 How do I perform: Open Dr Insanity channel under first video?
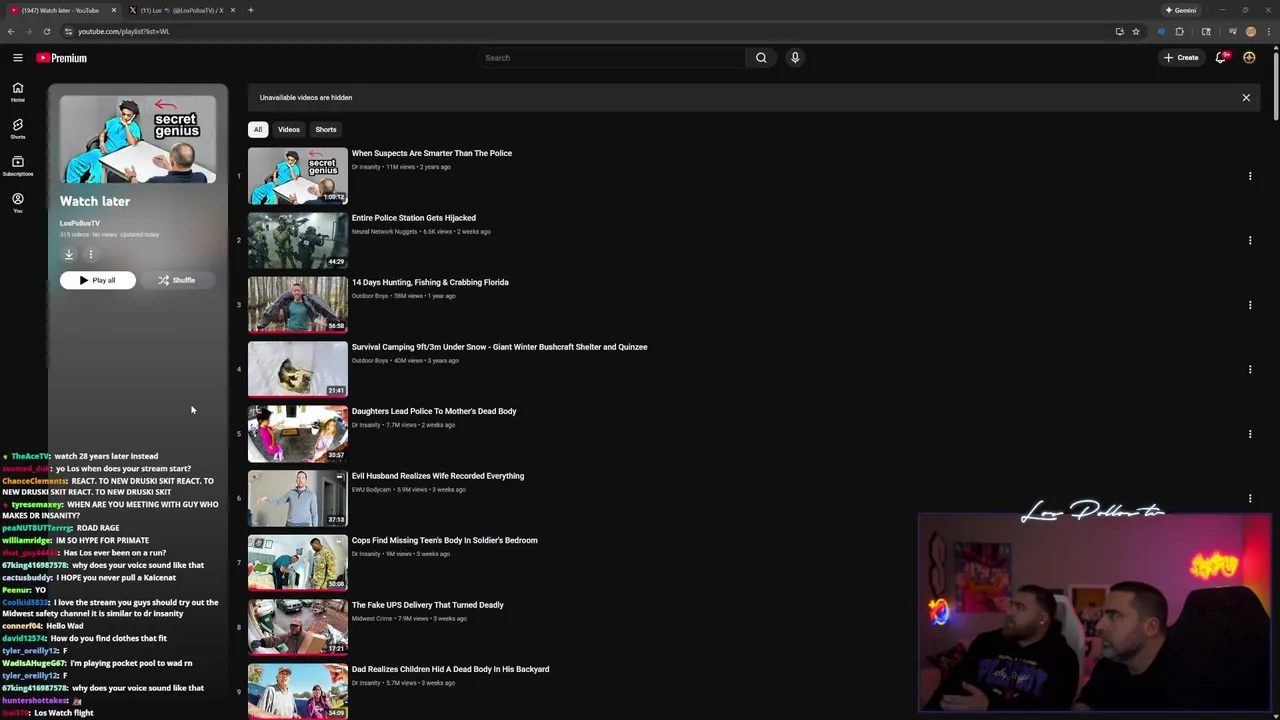click(x=366, y=167)
